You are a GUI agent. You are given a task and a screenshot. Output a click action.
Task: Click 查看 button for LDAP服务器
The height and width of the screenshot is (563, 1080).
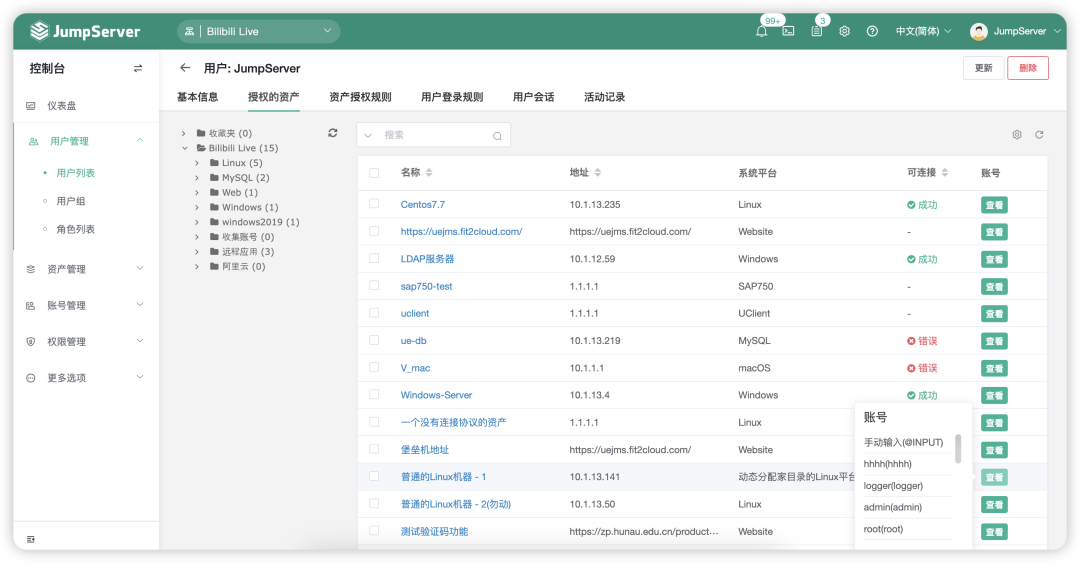pos(994,260)
